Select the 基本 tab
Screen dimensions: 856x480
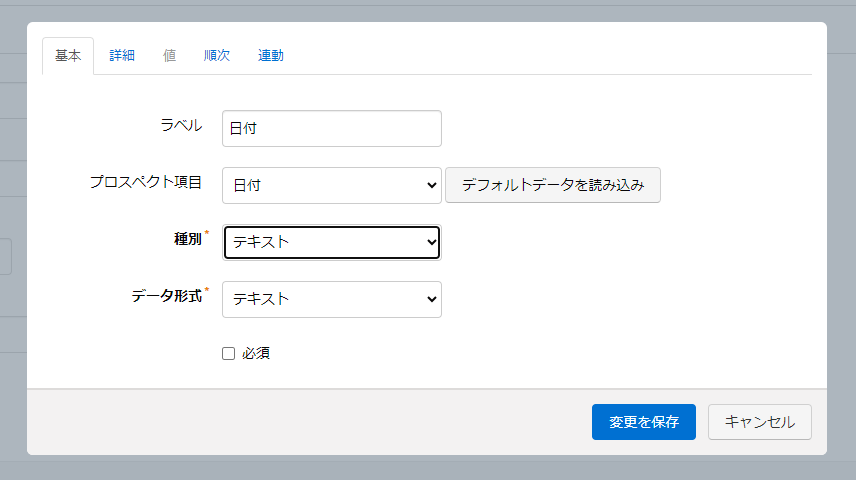coord(68,56)
